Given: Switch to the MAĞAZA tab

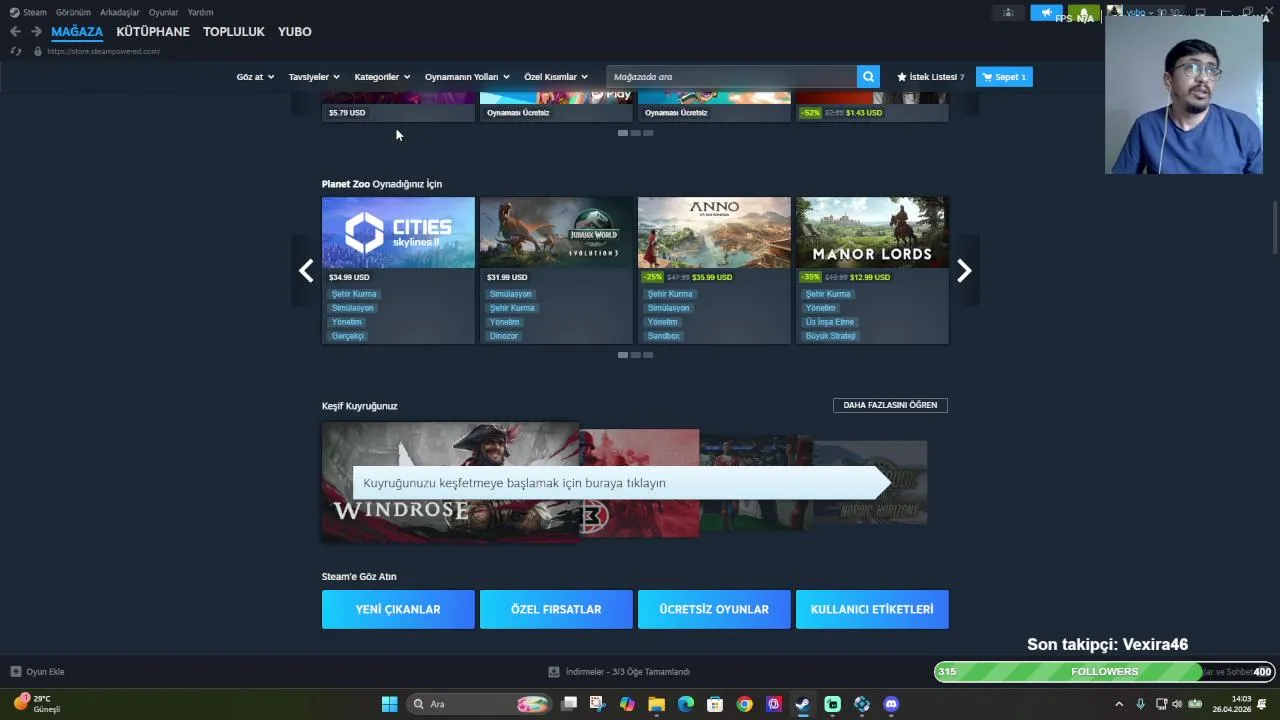Looking at the screenshot, I should (x=77, y=32).
